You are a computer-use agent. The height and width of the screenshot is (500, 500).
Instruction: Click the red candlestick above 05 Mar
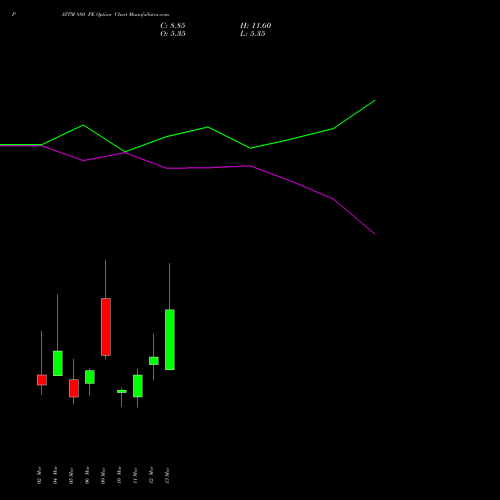click(74, 388)
